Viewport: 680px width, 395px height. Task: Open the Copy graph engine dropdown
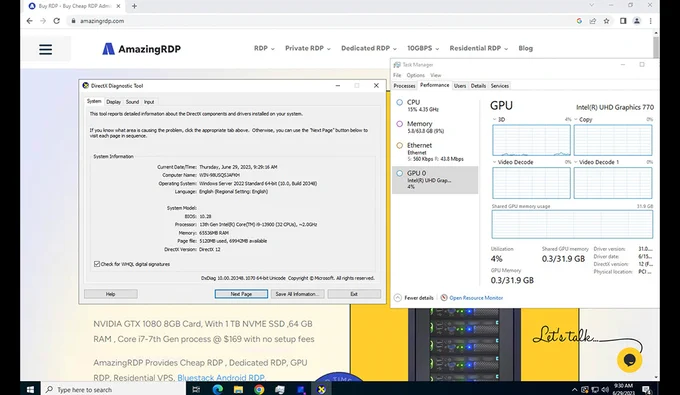click(x=576, y=119)
